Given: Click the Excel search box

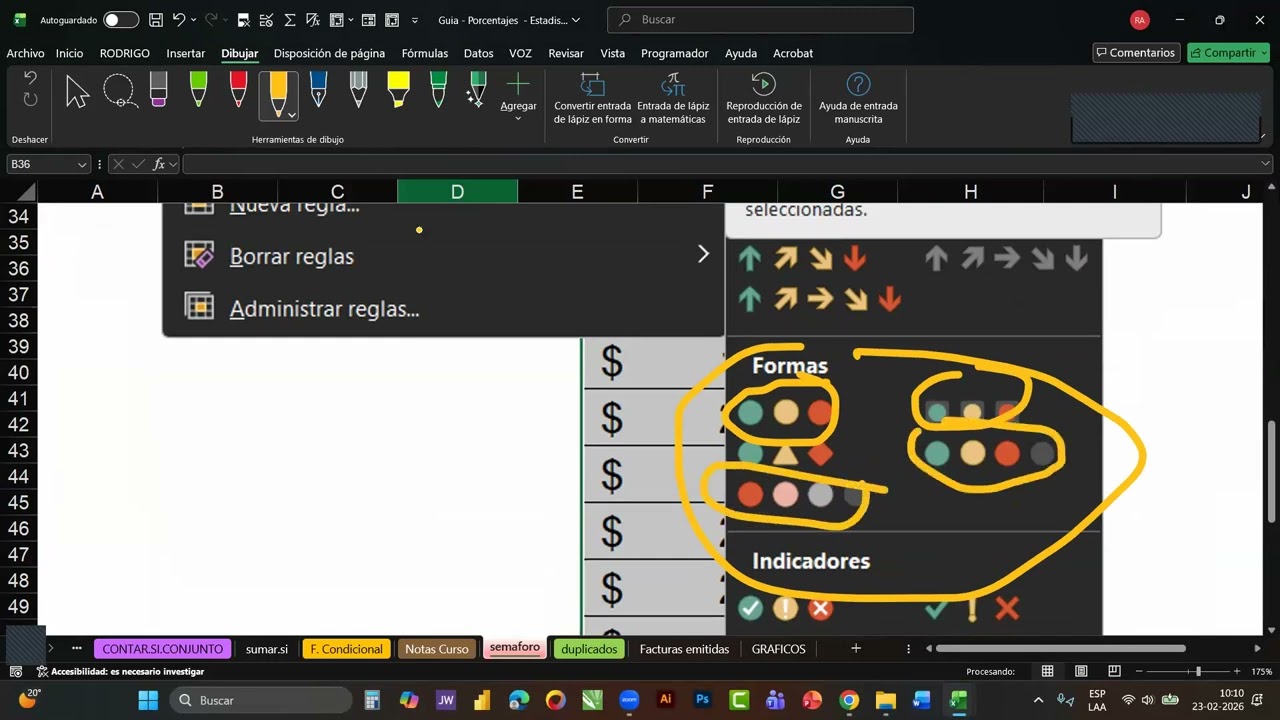Looking at the screenshot, I should (761, 20).
